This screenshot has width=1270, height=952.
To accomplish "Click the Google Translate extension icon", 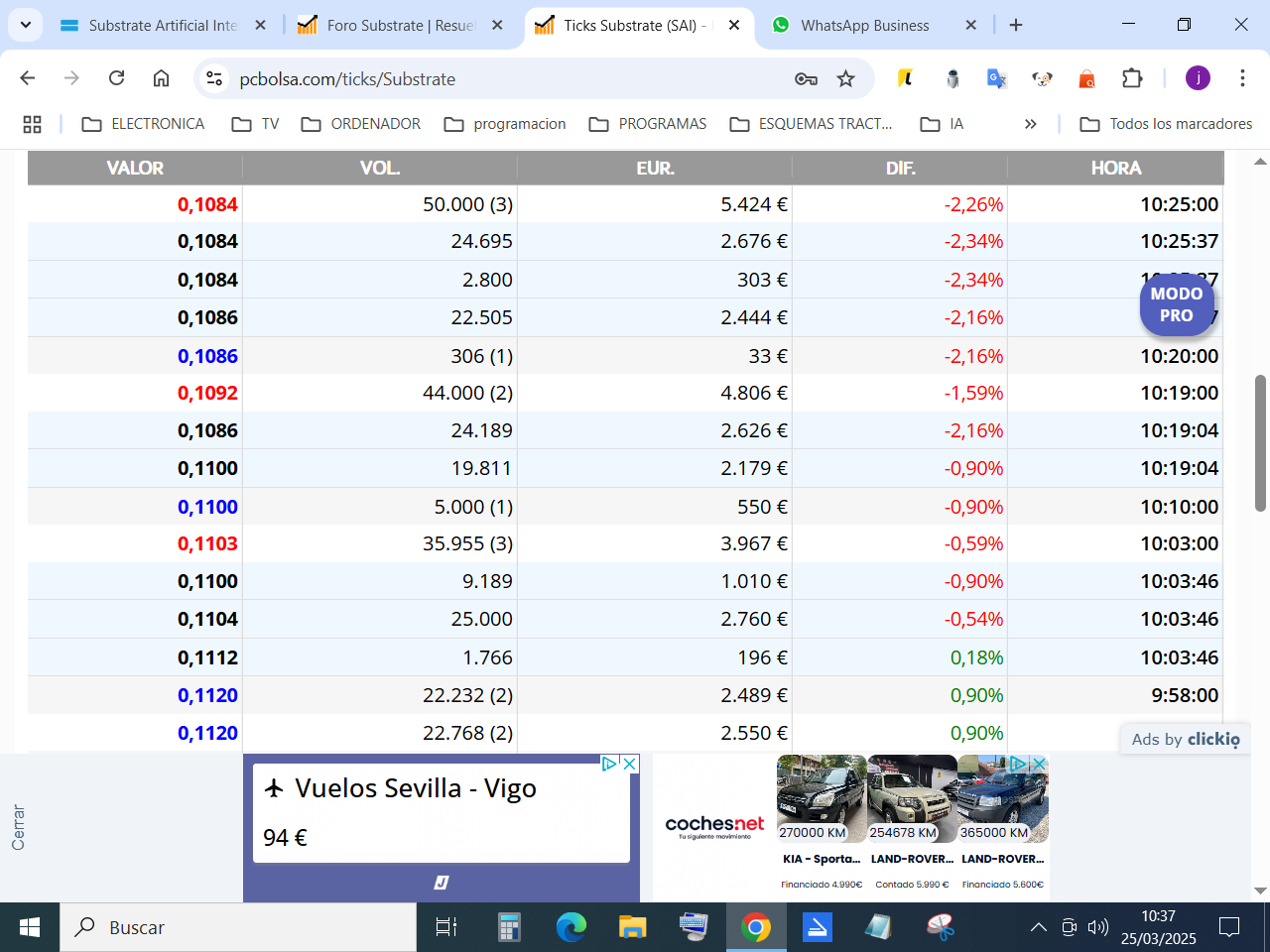I will coord(997,78).
